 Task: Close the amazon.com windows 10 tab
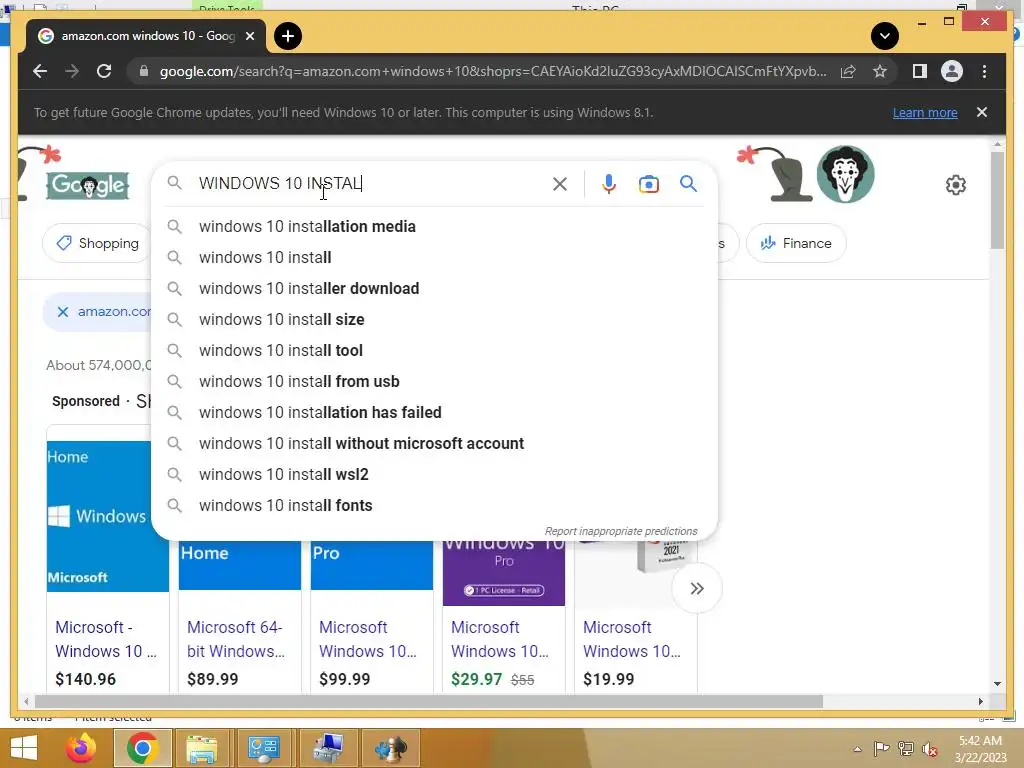pos(249,36)
